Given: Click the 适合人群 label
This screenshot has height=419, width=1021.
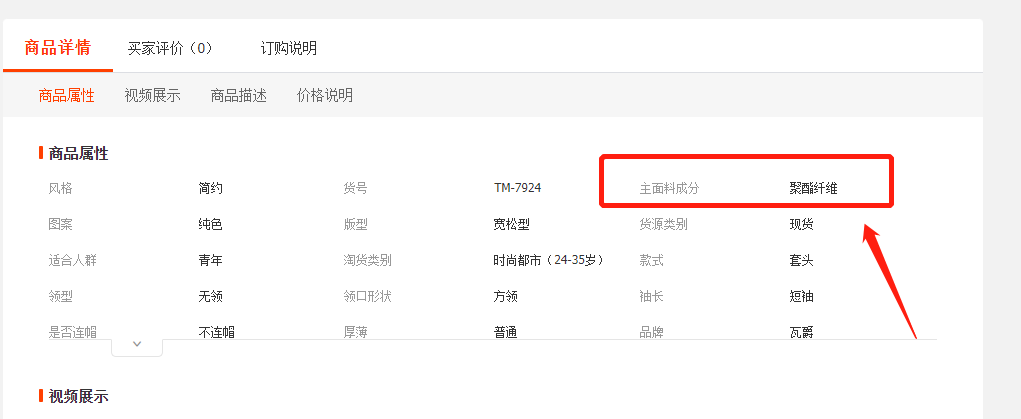Looking at the screenshot, I should [x=72, y=261].
